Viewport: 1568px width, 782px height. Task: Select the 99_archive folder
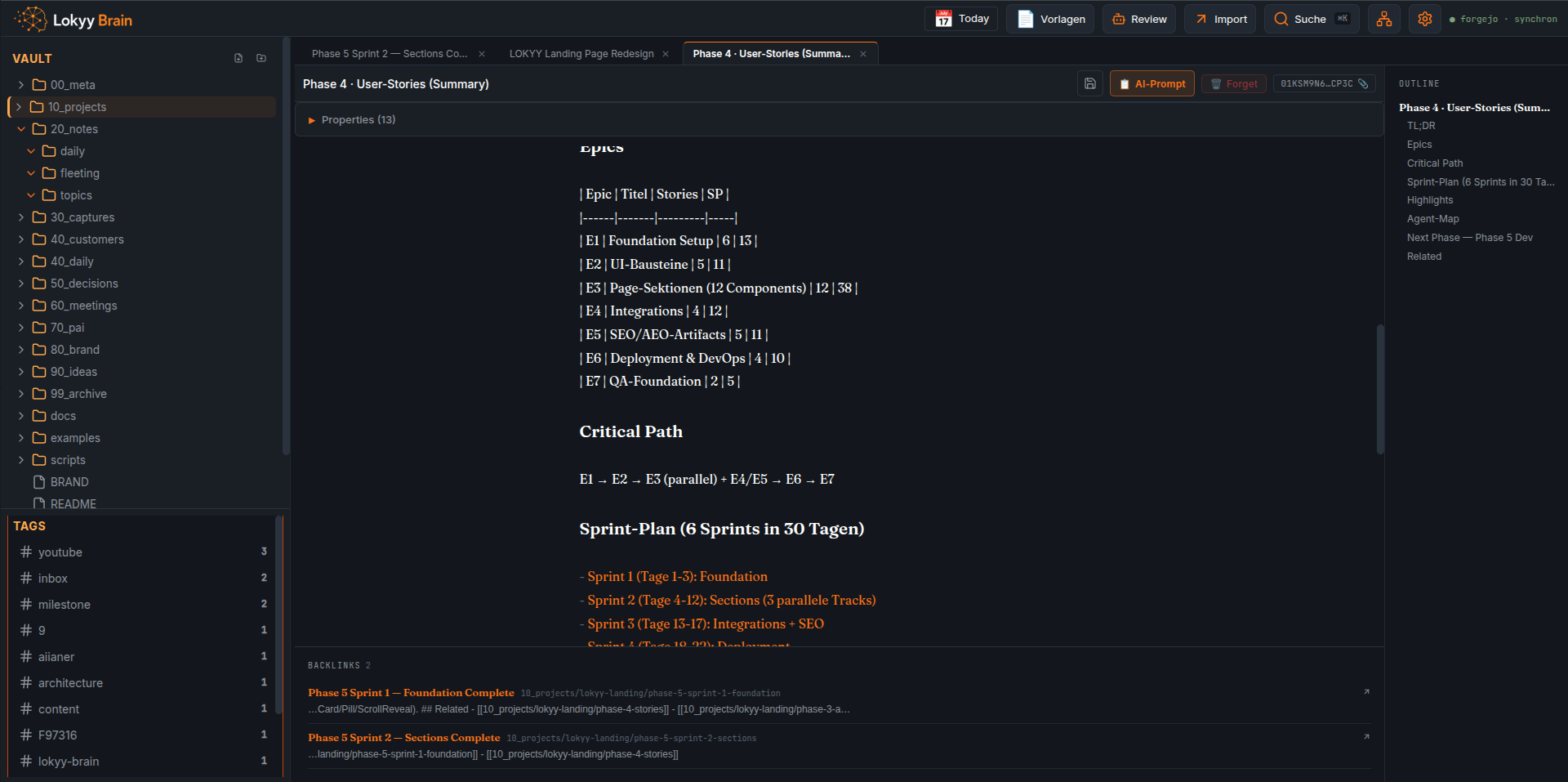142,394
